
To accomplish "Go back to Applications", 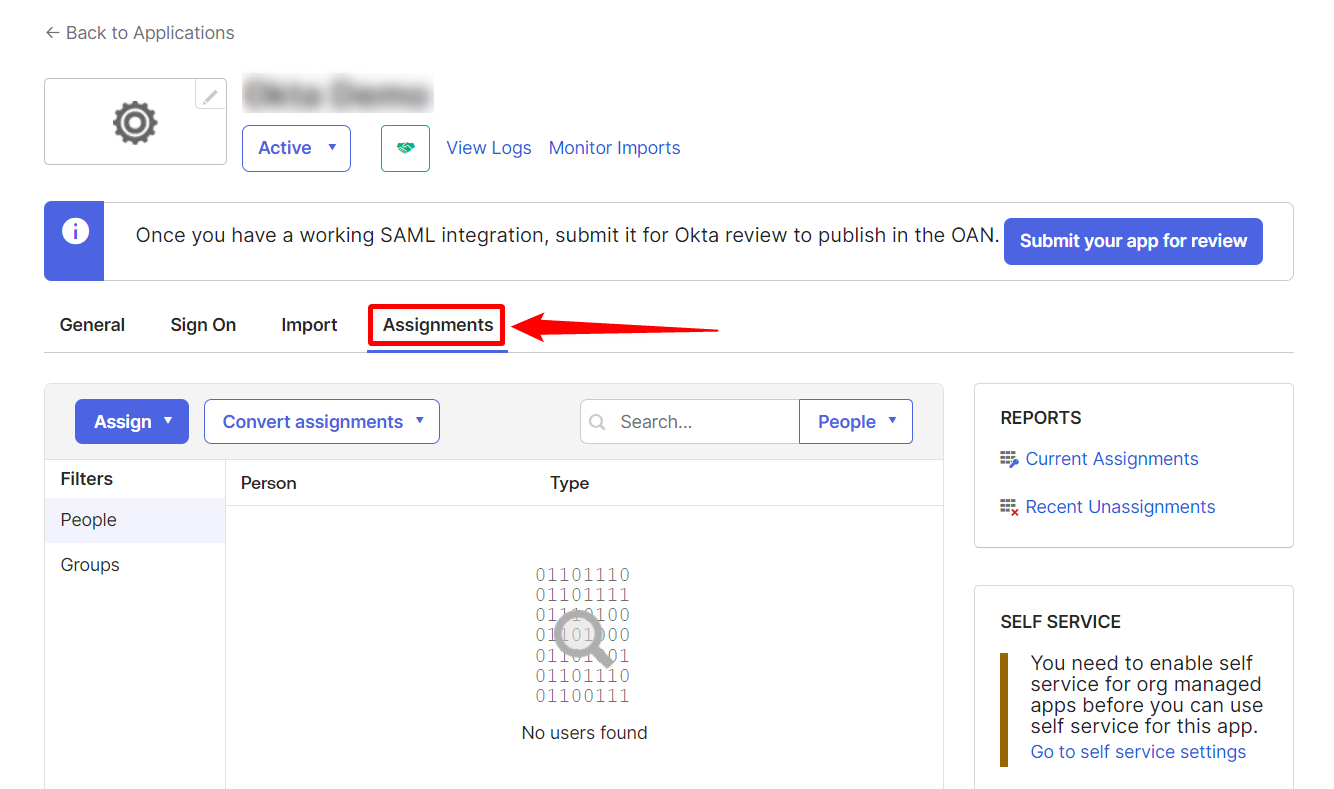I will 139,33.
